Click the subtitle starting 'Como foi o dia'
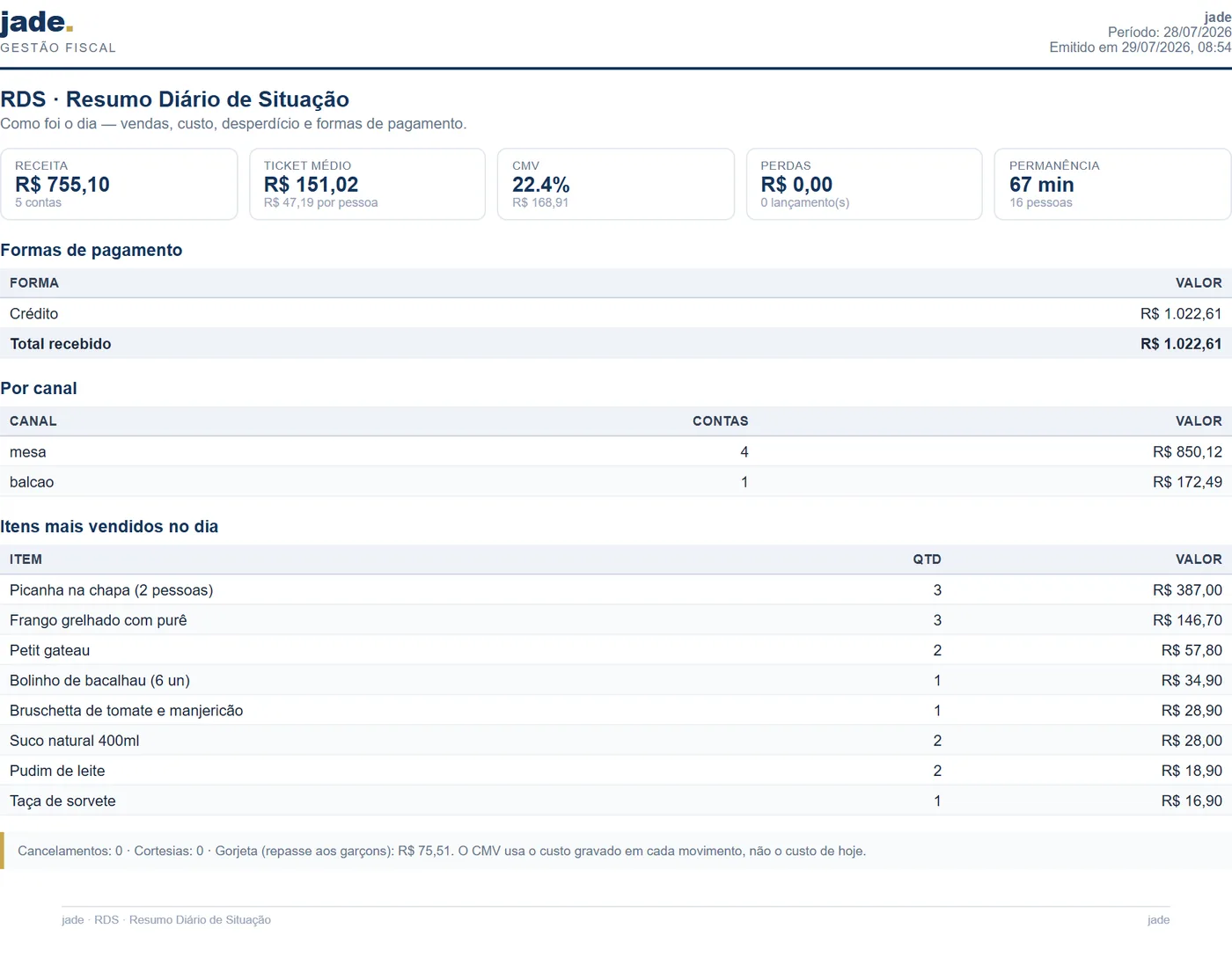The height and width of the screenshot is (958, 1232). pyautogui.click(x=233, y=124)
